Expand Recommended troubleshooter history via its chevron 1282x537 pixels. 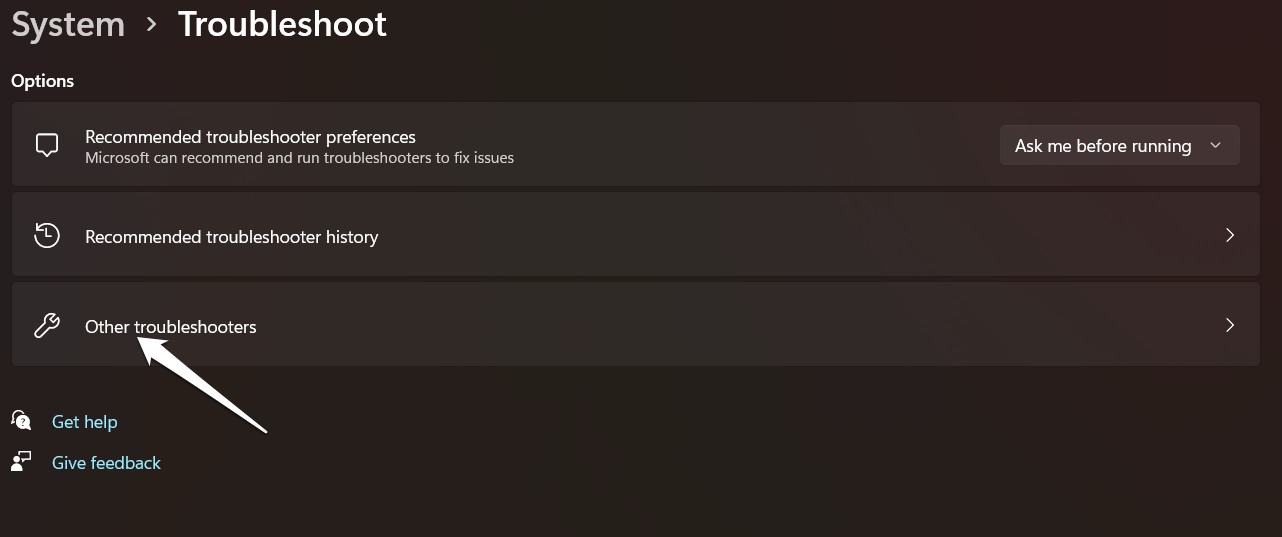point(1230,236)
